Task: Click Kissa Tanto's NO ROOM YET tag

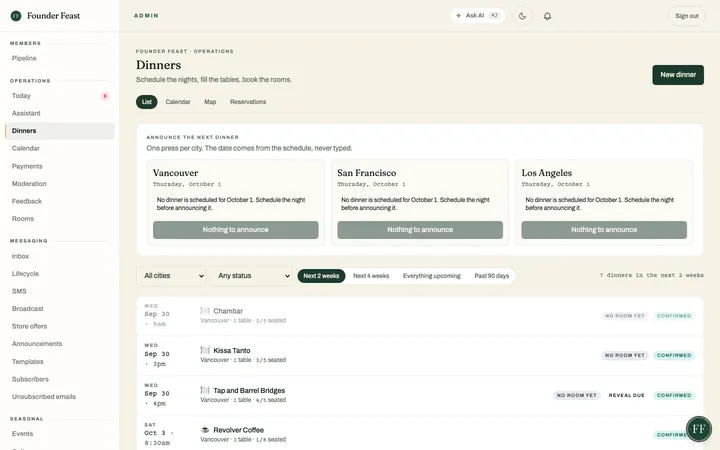Action: click(624, 355)
